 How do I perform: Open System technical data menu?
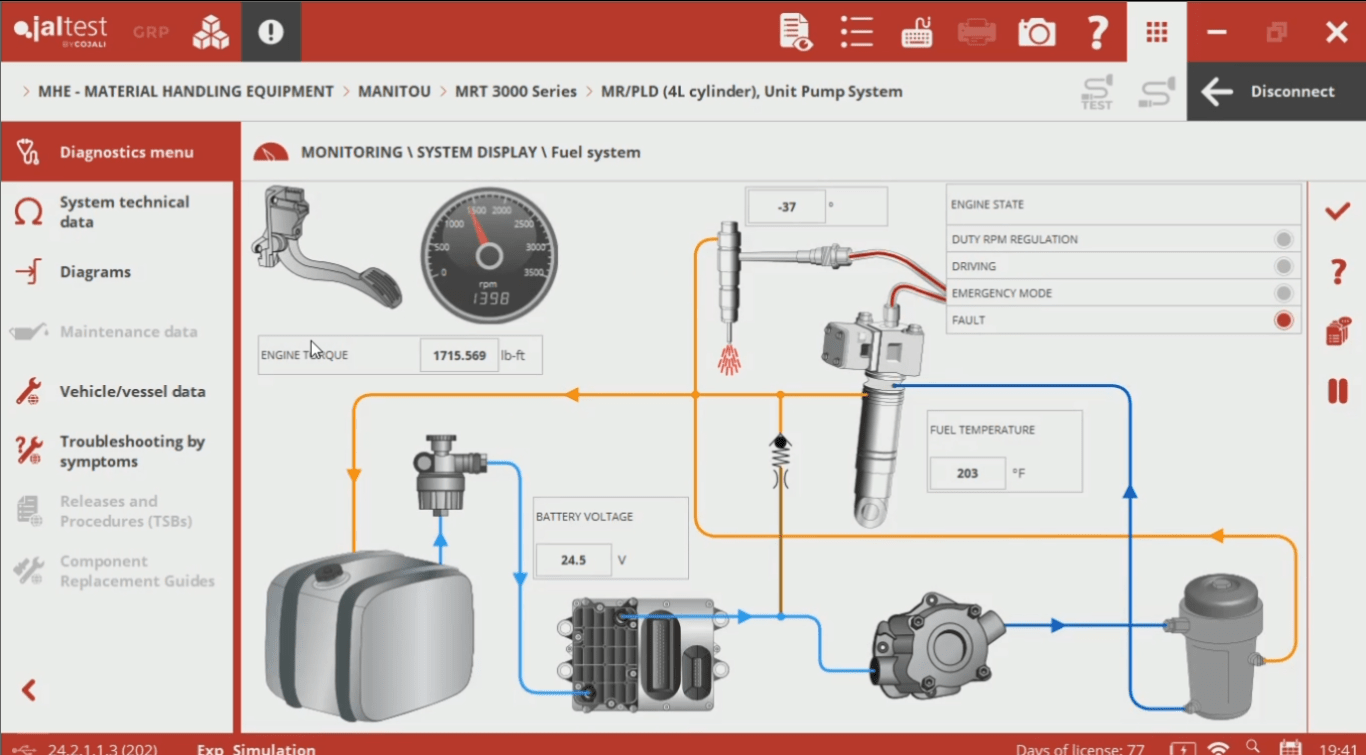click(x=124, y=212)
